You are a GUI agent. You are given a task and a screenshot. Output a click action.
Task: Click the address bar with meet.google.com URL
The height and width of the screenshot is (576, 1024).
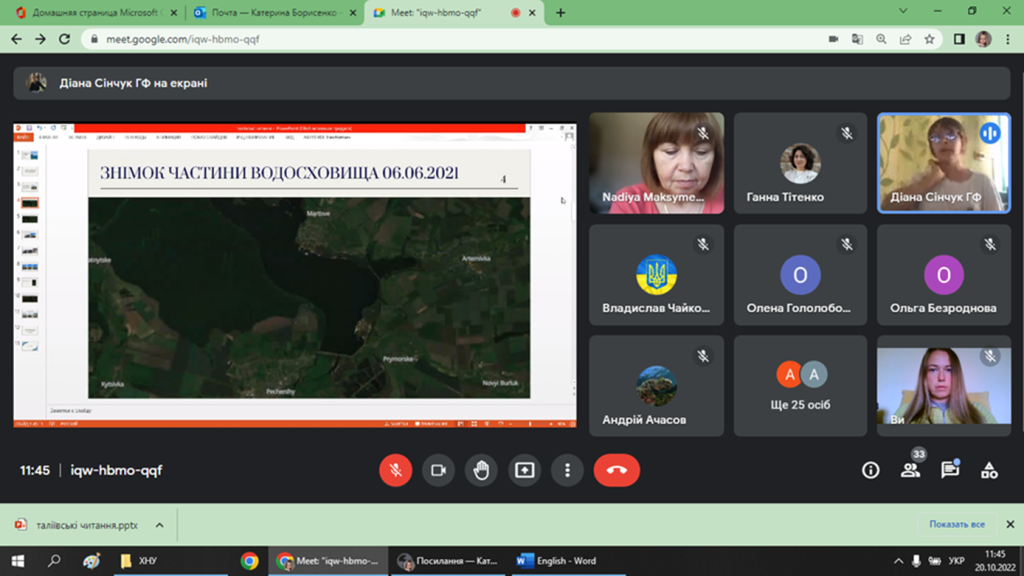point(450,39)
